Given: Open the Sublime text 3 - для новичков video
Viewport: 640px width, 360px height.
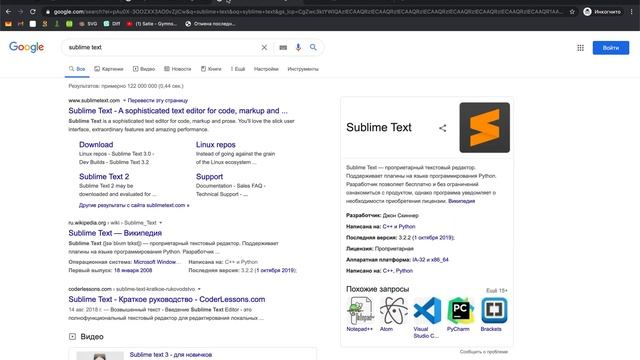Looking at the screenshot, I should [171, 355].
